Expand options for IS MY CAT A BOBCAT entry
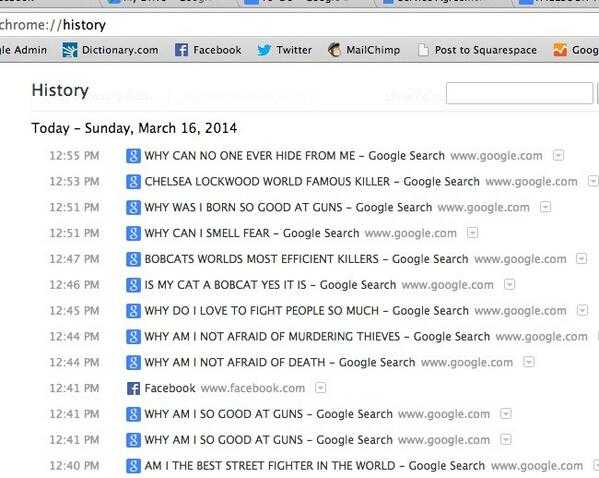The image size is (599, 478). click(x=509, y=284)
